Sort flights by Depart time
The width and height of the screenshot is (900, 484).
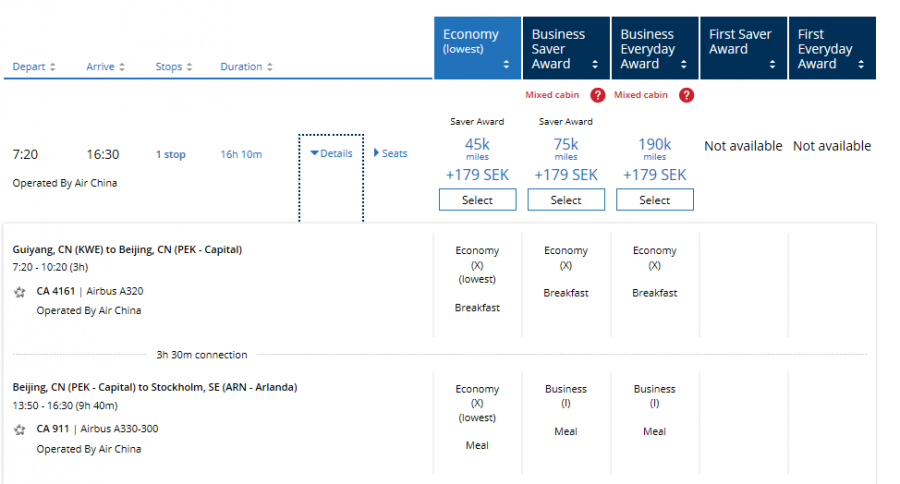34,67
